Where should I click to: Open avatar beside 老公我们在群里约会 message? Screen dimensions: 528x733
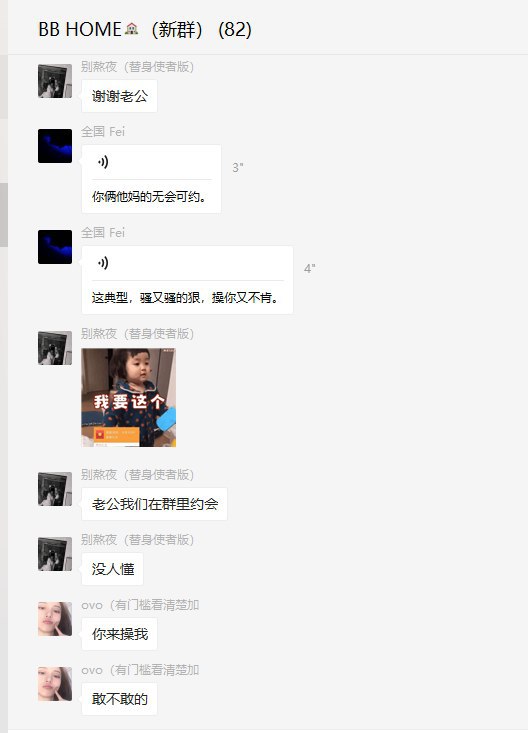(55, 489)
